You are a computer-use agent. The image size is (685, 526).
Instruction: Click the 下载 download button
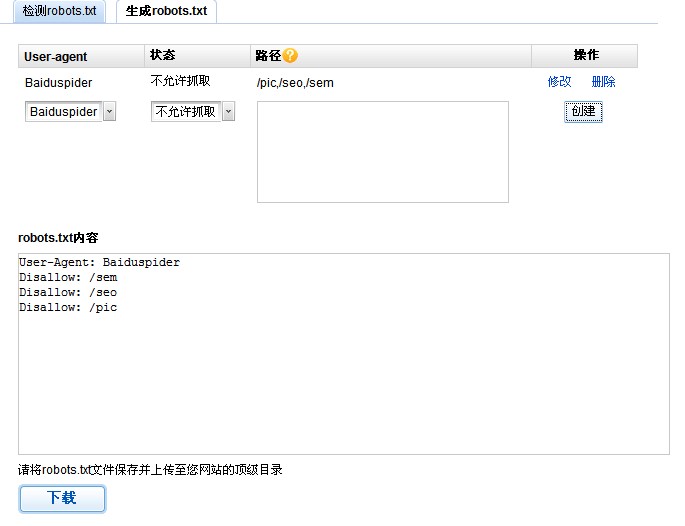click(62, 498)
